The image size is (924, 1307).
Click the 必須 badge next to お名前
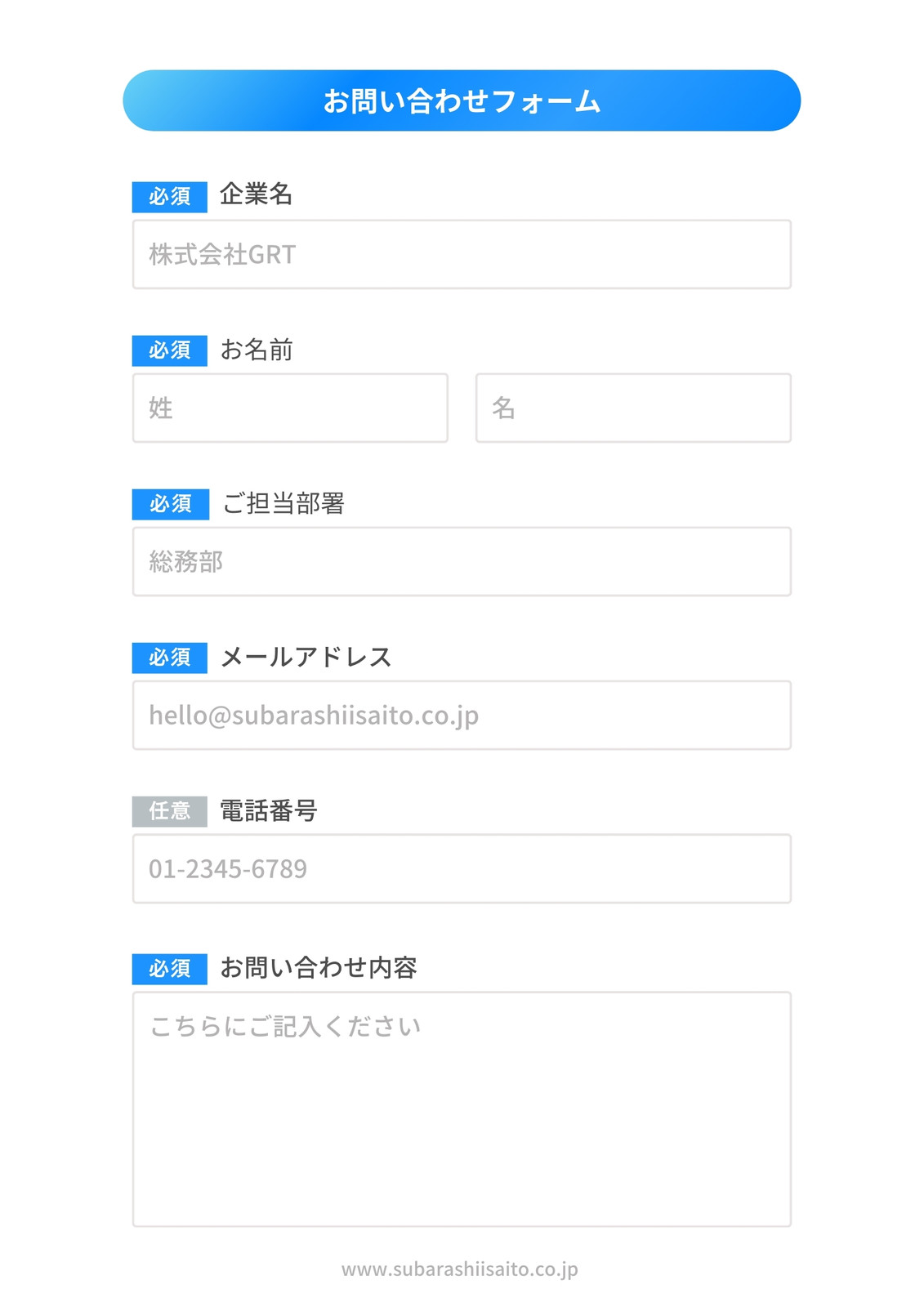pos(170,350)
